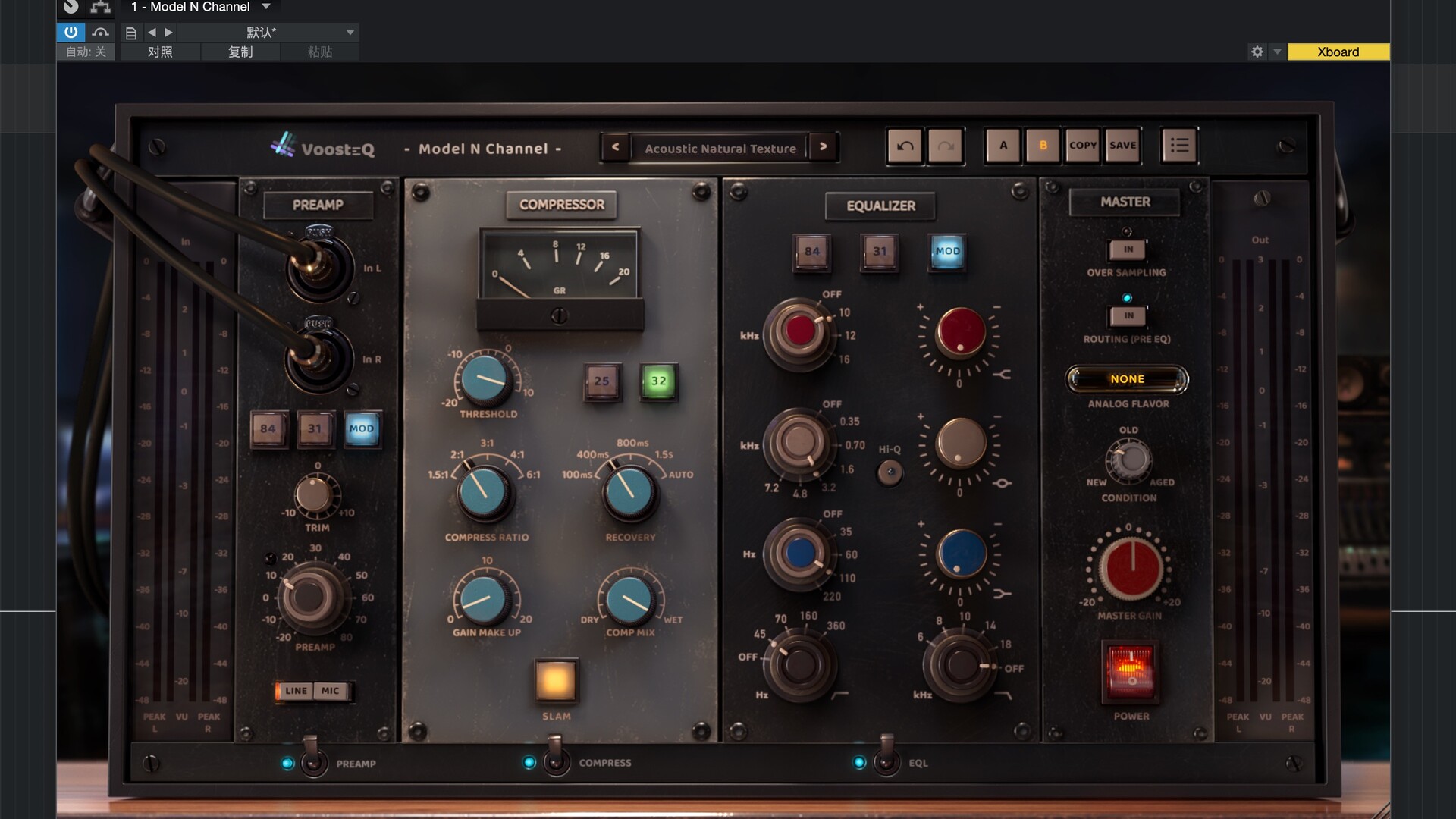
Task: Open plugin settings gear icon
Action: 1257,52
